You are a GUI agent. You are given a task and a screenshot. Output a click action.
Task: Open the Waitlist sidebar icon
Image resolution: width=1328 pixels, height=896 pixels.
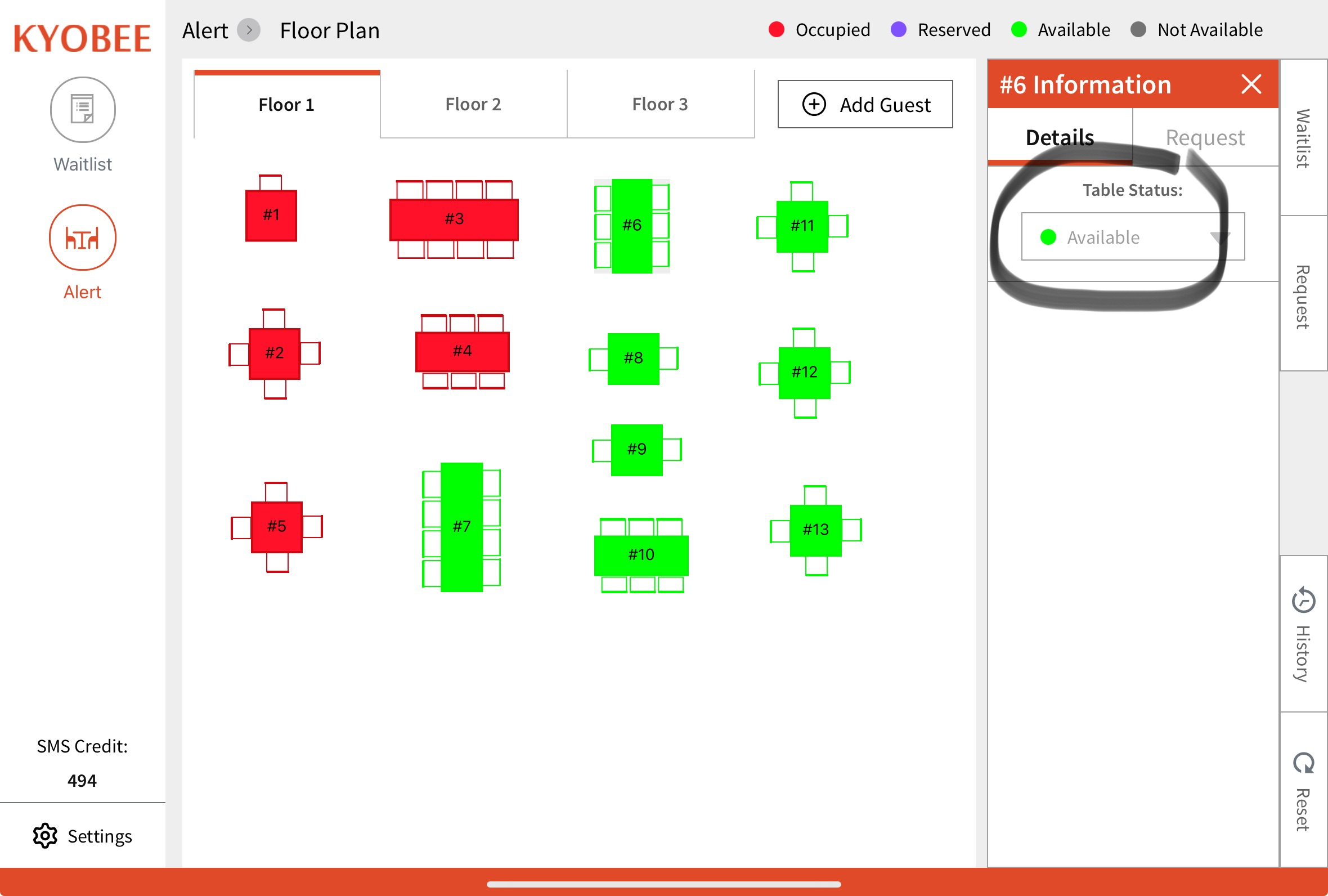pyautogui.click(x=83, y=110)
